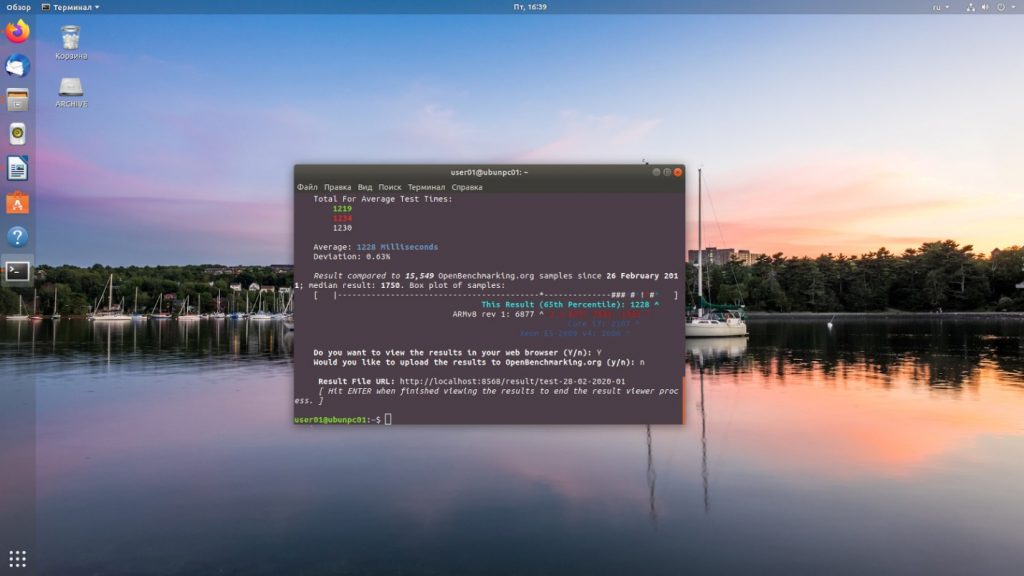The height and width of the screenshot is (576, 1024).
Task: Open the ru keyboard layout dropdown
Action: [940, 7]
